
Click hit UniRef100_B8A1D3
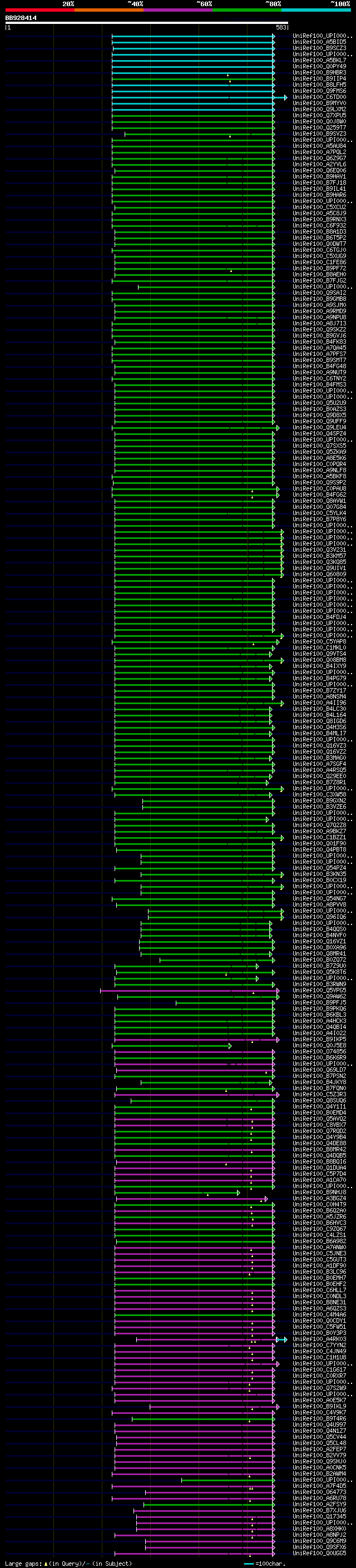(319, 232)
